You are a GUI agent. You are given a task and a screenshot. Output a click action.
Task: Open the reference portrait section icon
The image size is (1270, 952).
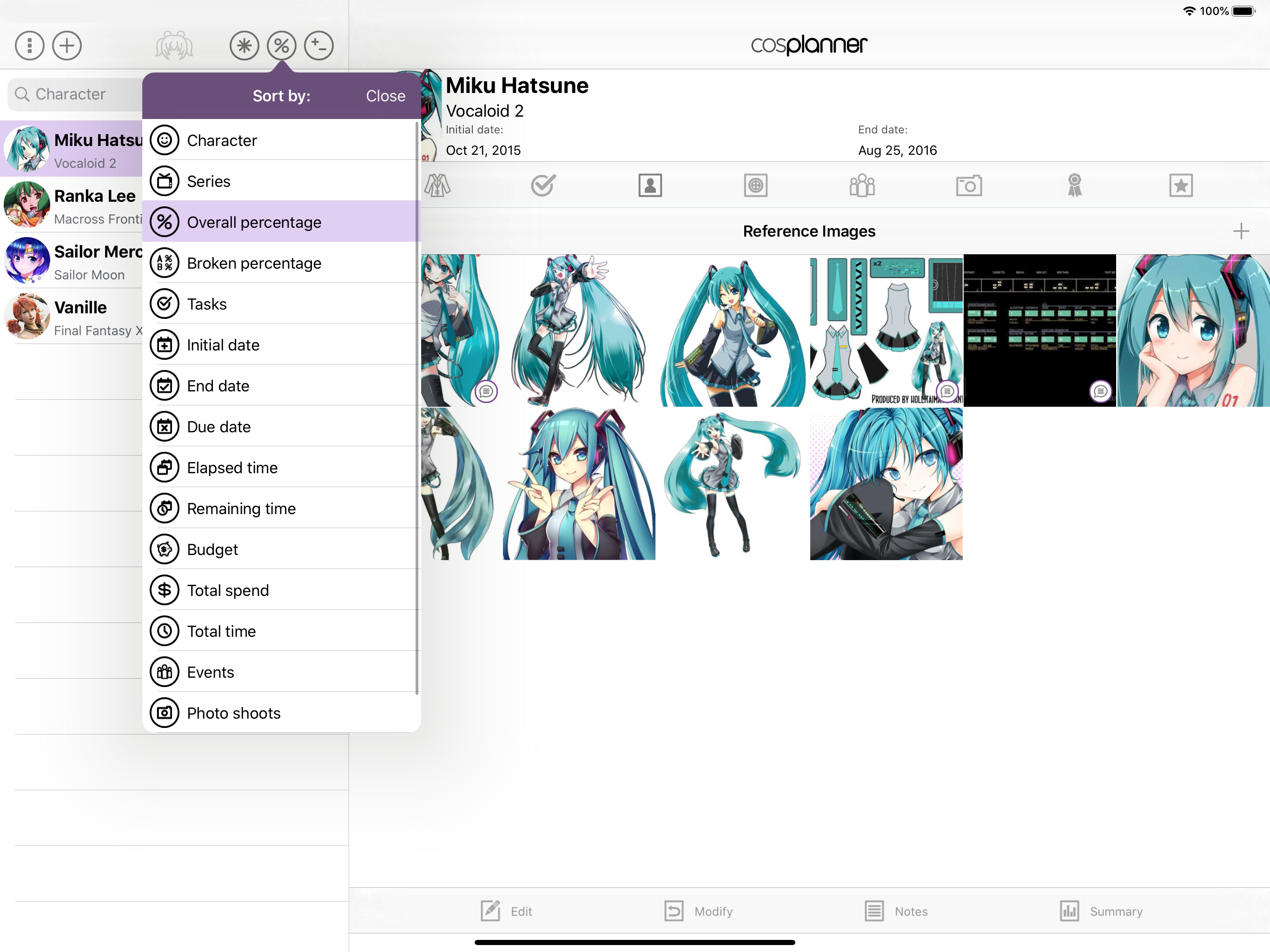pyautogui.click(x=650, y=185)
